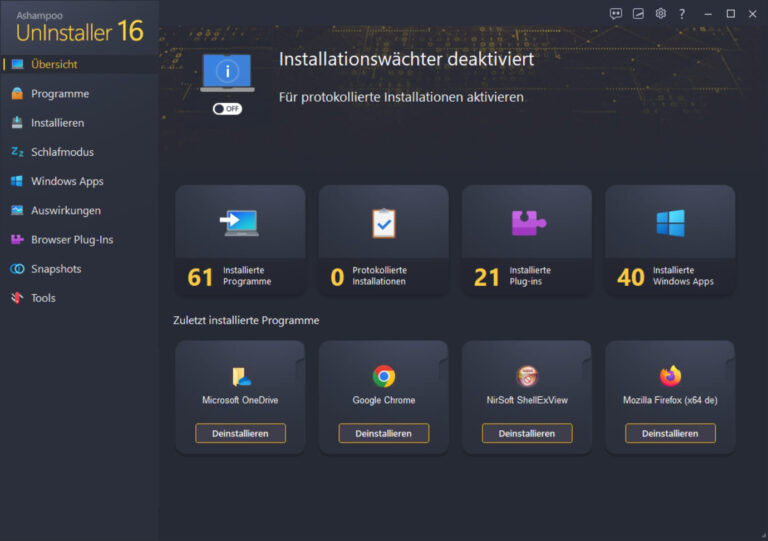Click the 40 installed Windows Apps count
Image resolution: width=768 pixels, height=541 pixels.
[631, 277]
